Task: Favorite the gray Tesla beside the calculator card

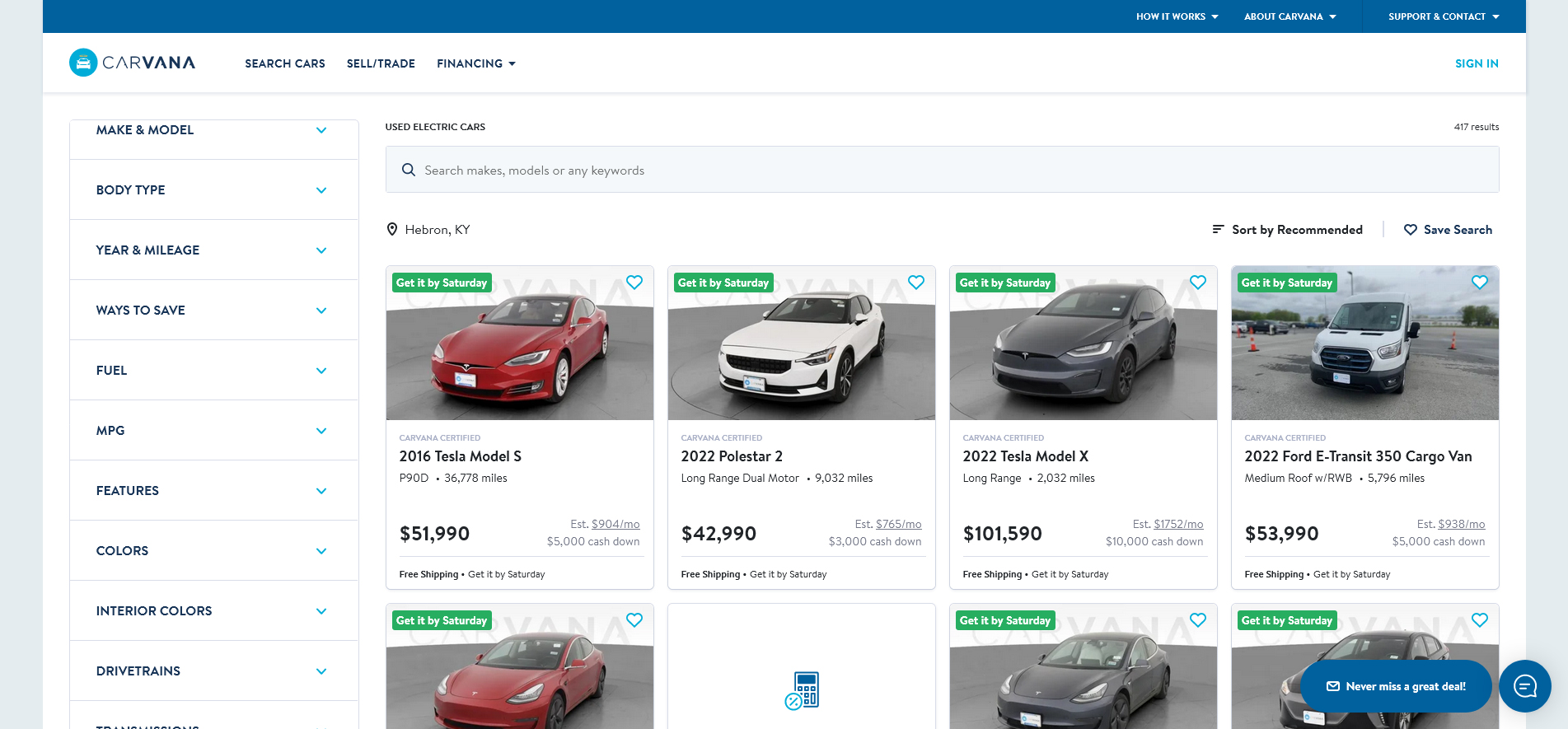Action: (x=1198, y=619)
